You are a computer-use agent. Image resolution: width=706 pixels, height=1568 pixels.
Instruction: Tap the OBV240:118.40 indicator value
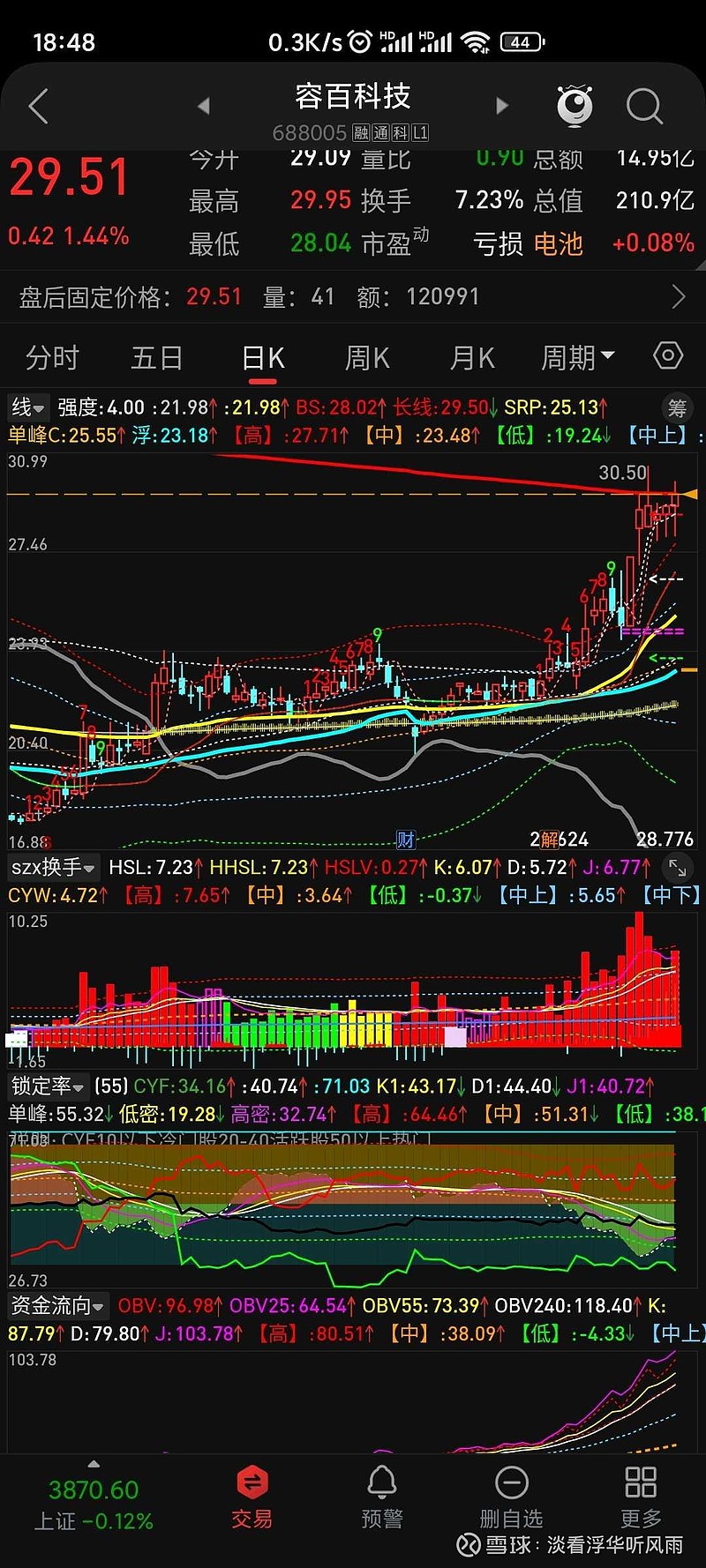point(568,1306)
